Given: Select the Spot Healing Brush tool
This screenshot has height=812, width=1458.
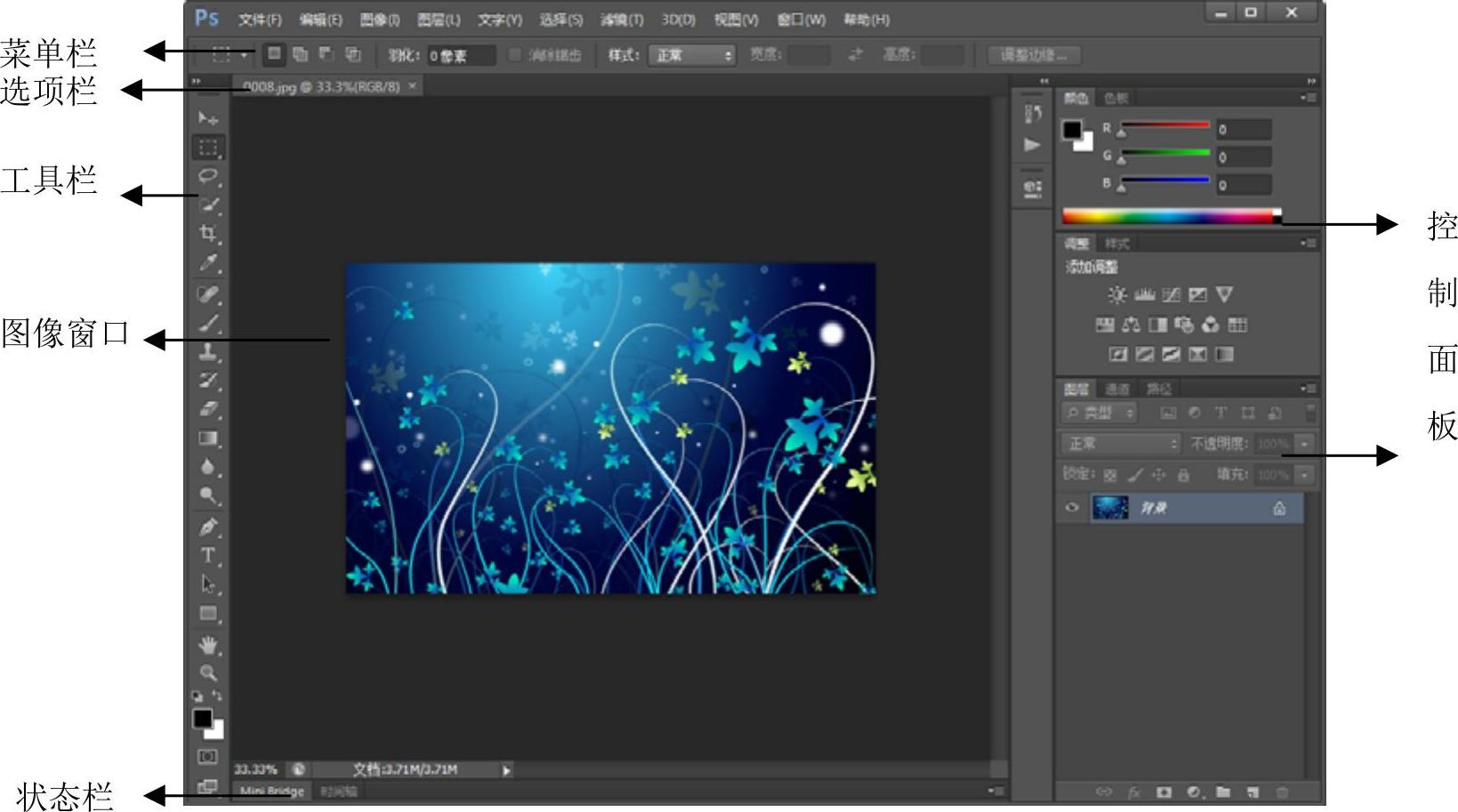Looking at the screenshot, I should (208, 294).
